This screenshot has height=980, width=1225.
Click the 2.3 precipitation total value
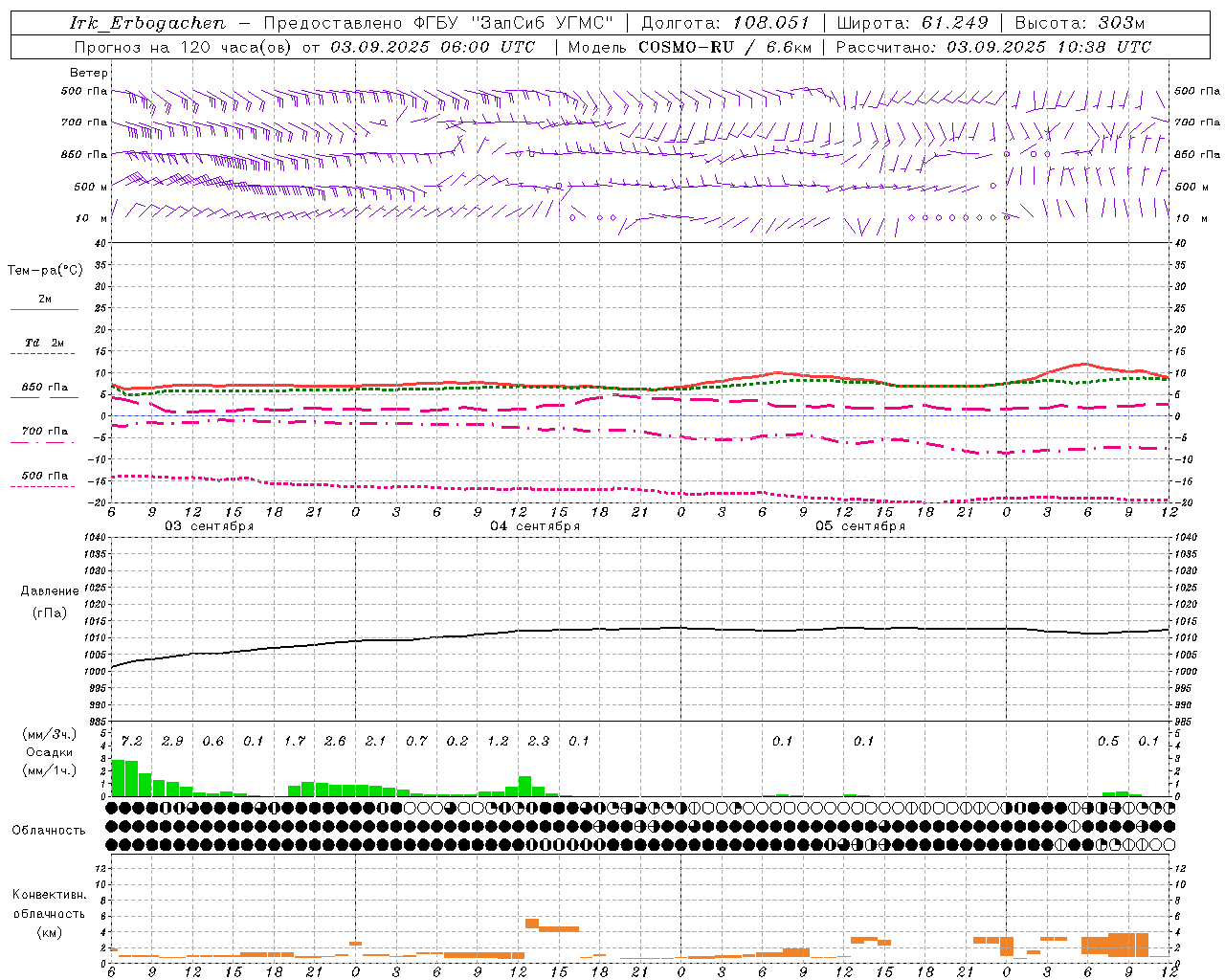(x=538, y=742)
